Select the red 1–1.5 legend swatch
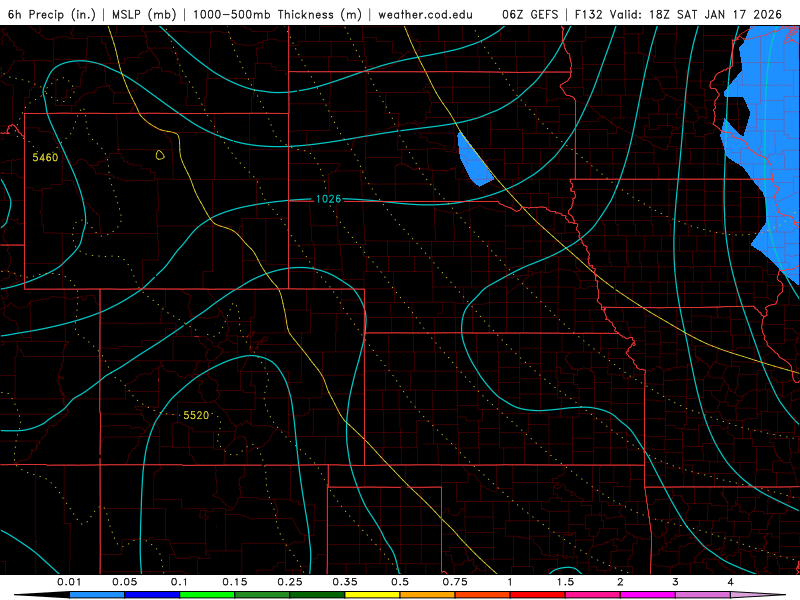 coord(538,595)
